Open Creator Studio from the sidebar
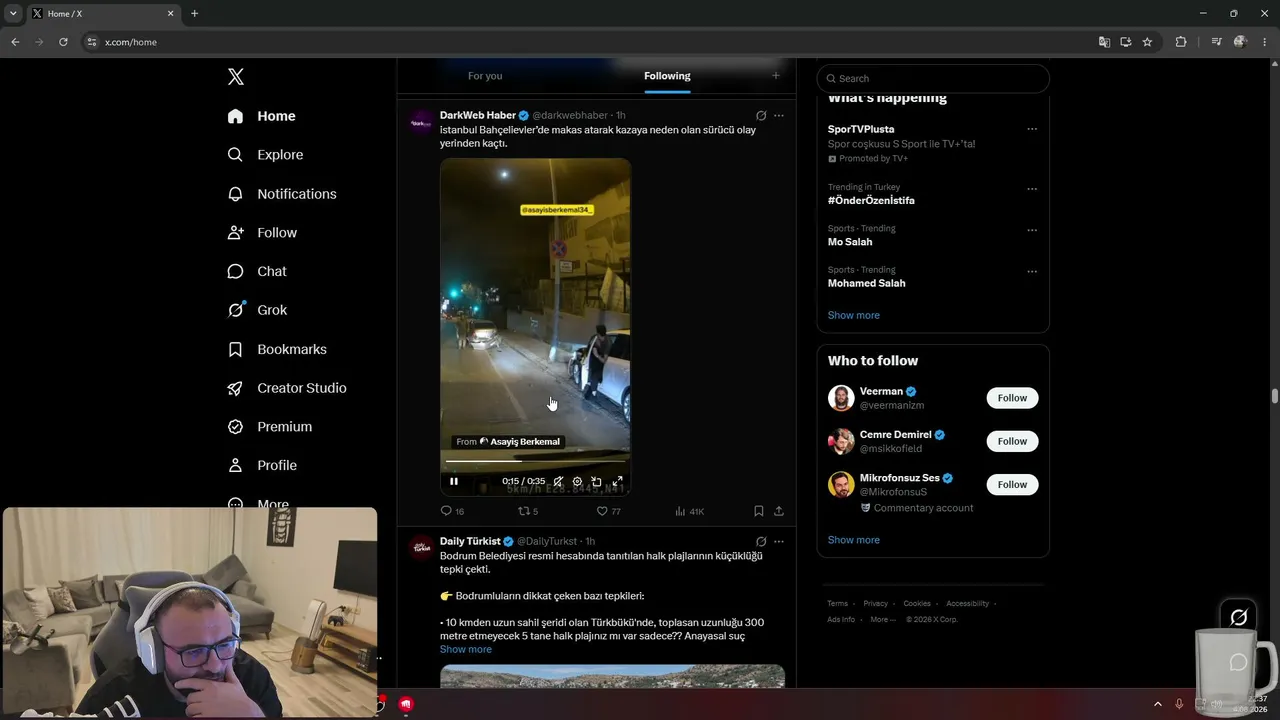 tap(287, 388)
